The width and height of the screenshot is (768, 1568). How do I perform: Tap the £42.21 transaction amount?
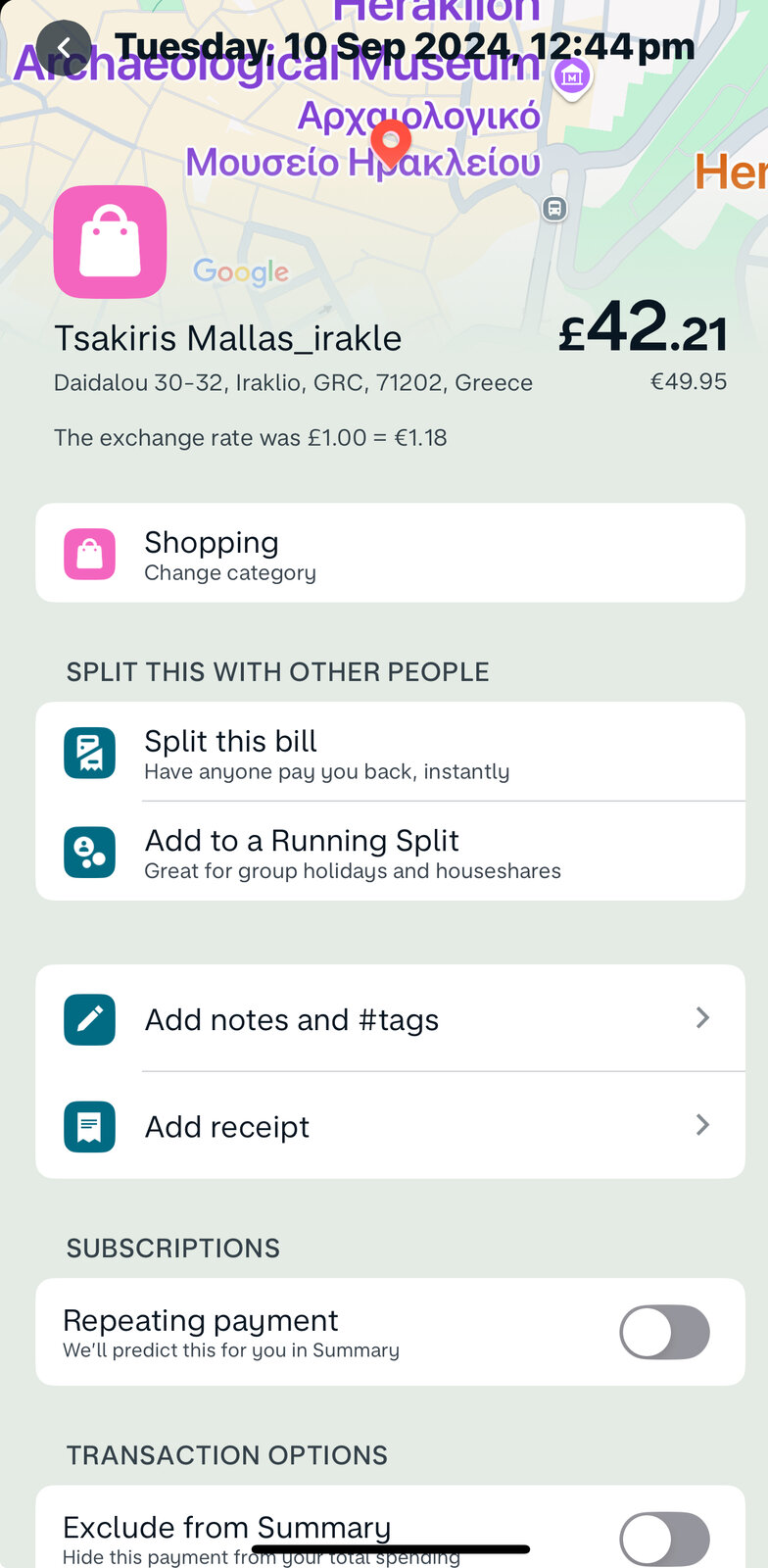[643, 329]
